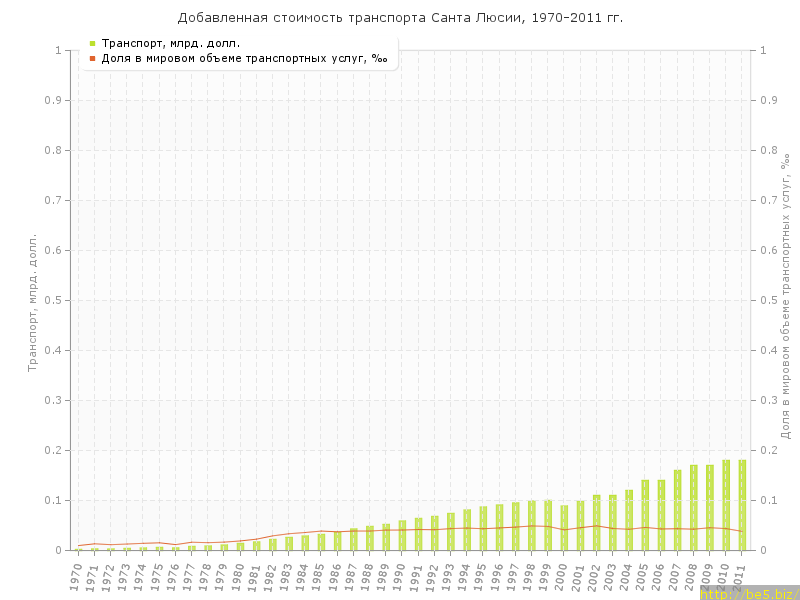The width and height of the screenshot is (800, 600).
Task: Select the green bar for 2011
Action: coord(742,505)
